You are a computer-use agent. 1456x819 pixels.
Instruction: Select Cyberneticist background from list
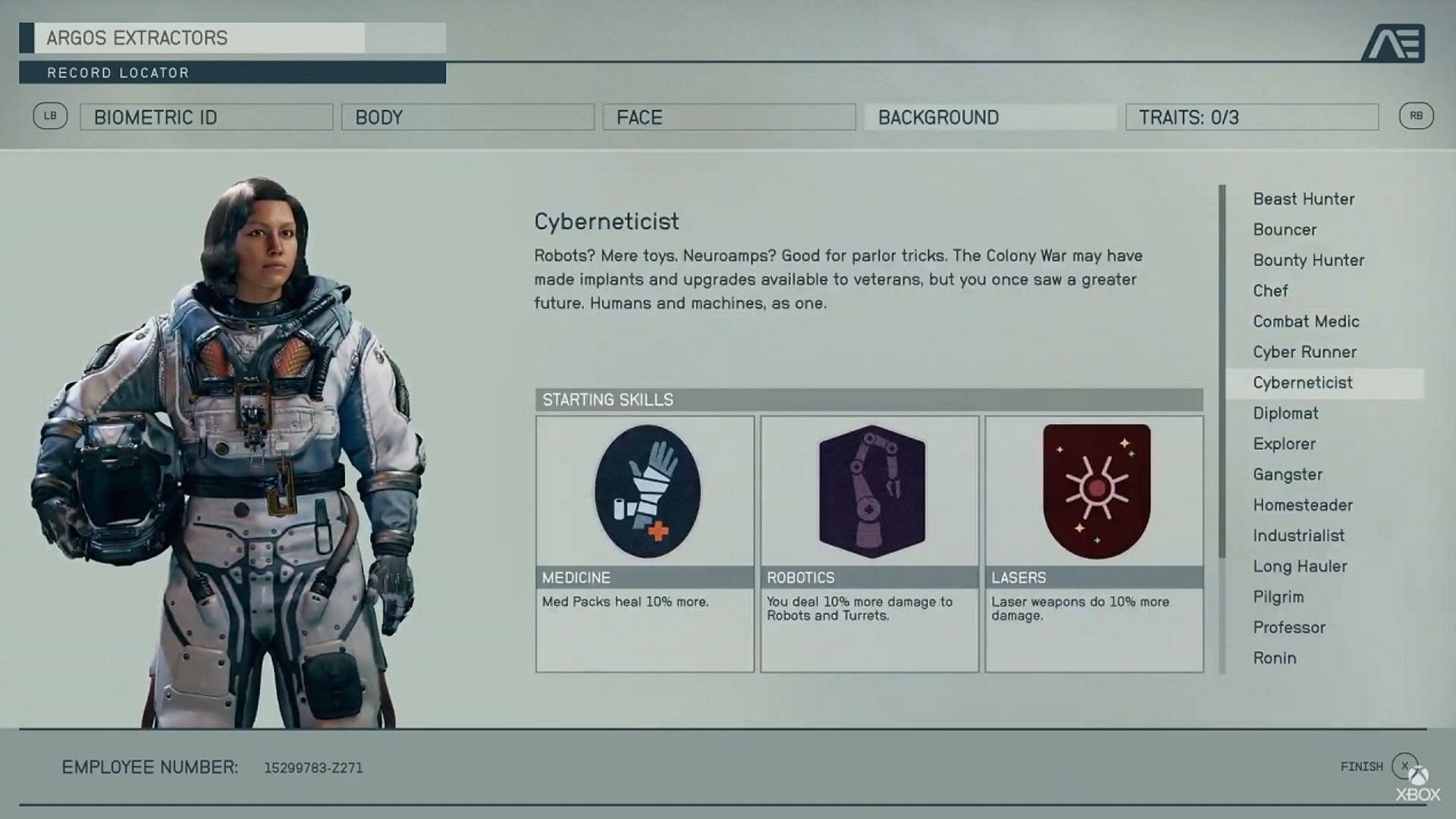[x=1302, y=382]
